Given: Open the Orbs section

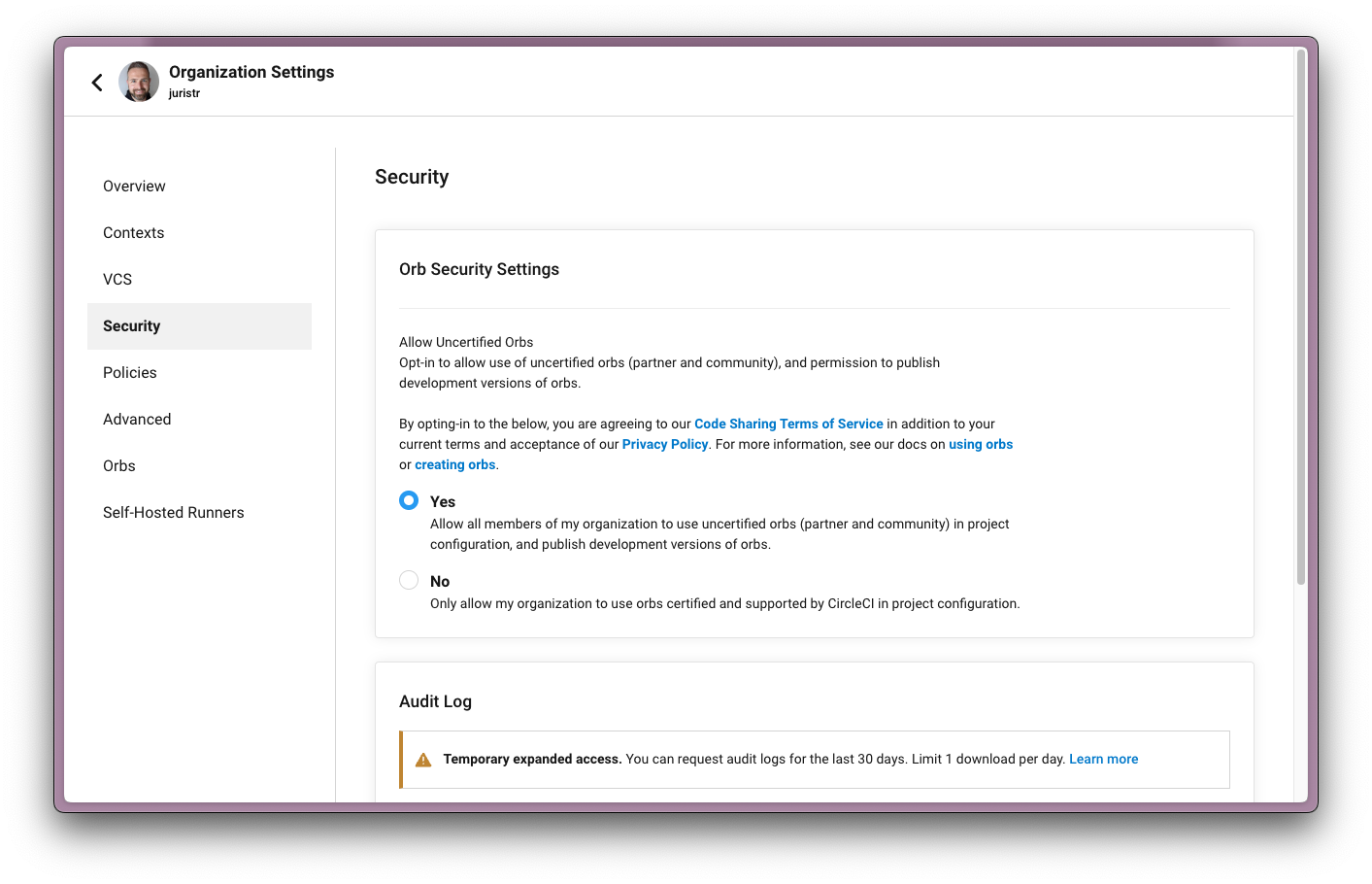Looking at the screenshot, I should [118, 465].
